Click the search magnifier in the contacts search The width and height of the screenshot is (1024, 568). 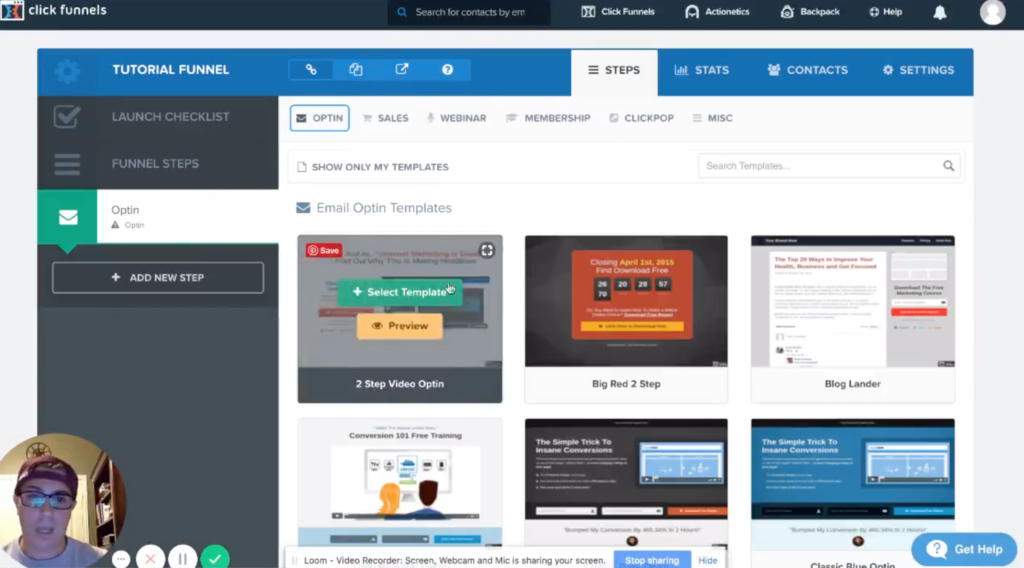pos(402,12)
